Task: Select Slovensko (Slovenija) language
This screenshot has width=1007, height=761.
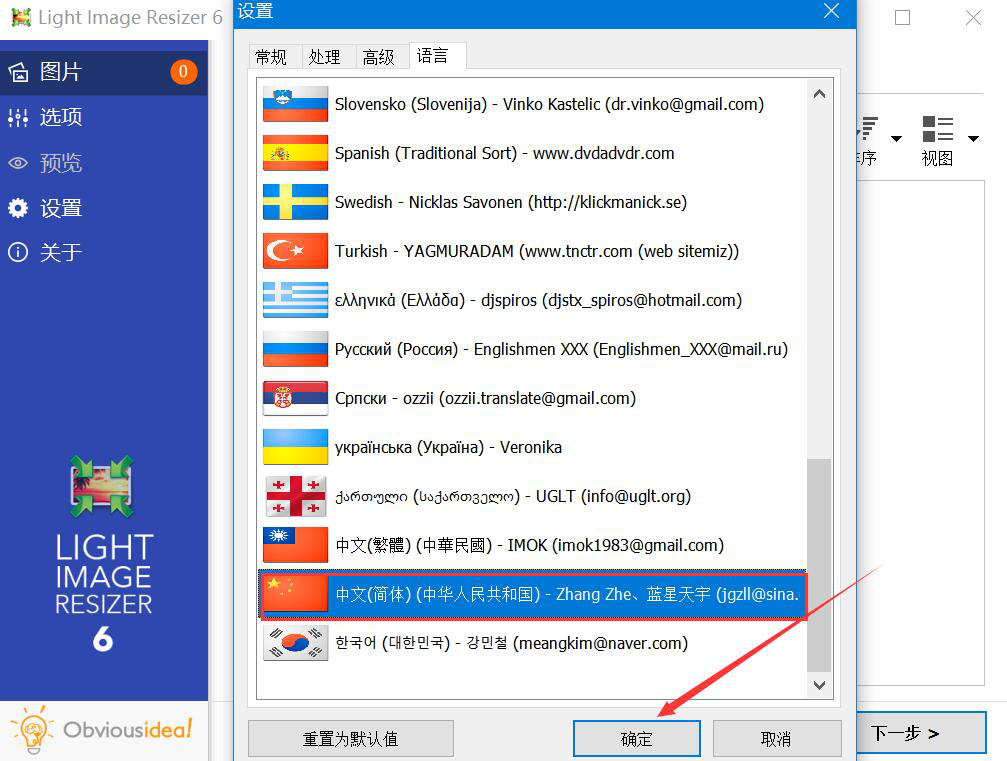Action: pyautogui.click(x=532, y=104)
